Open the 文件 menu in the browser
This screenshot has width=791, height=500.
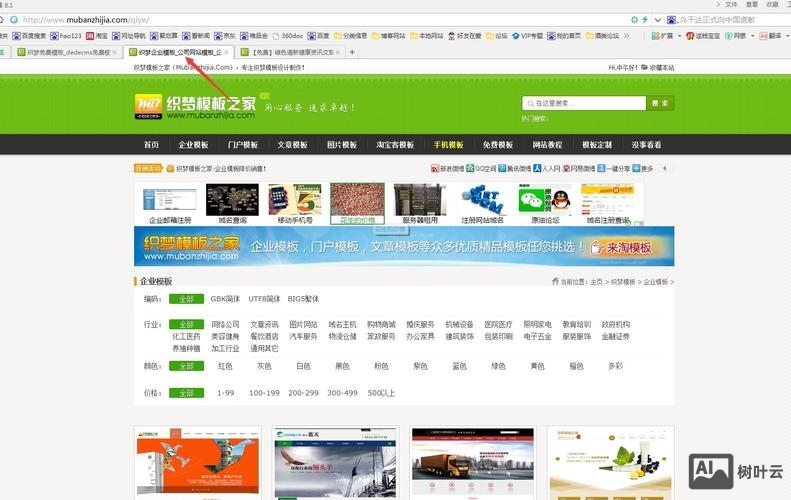tap(731, 4)
